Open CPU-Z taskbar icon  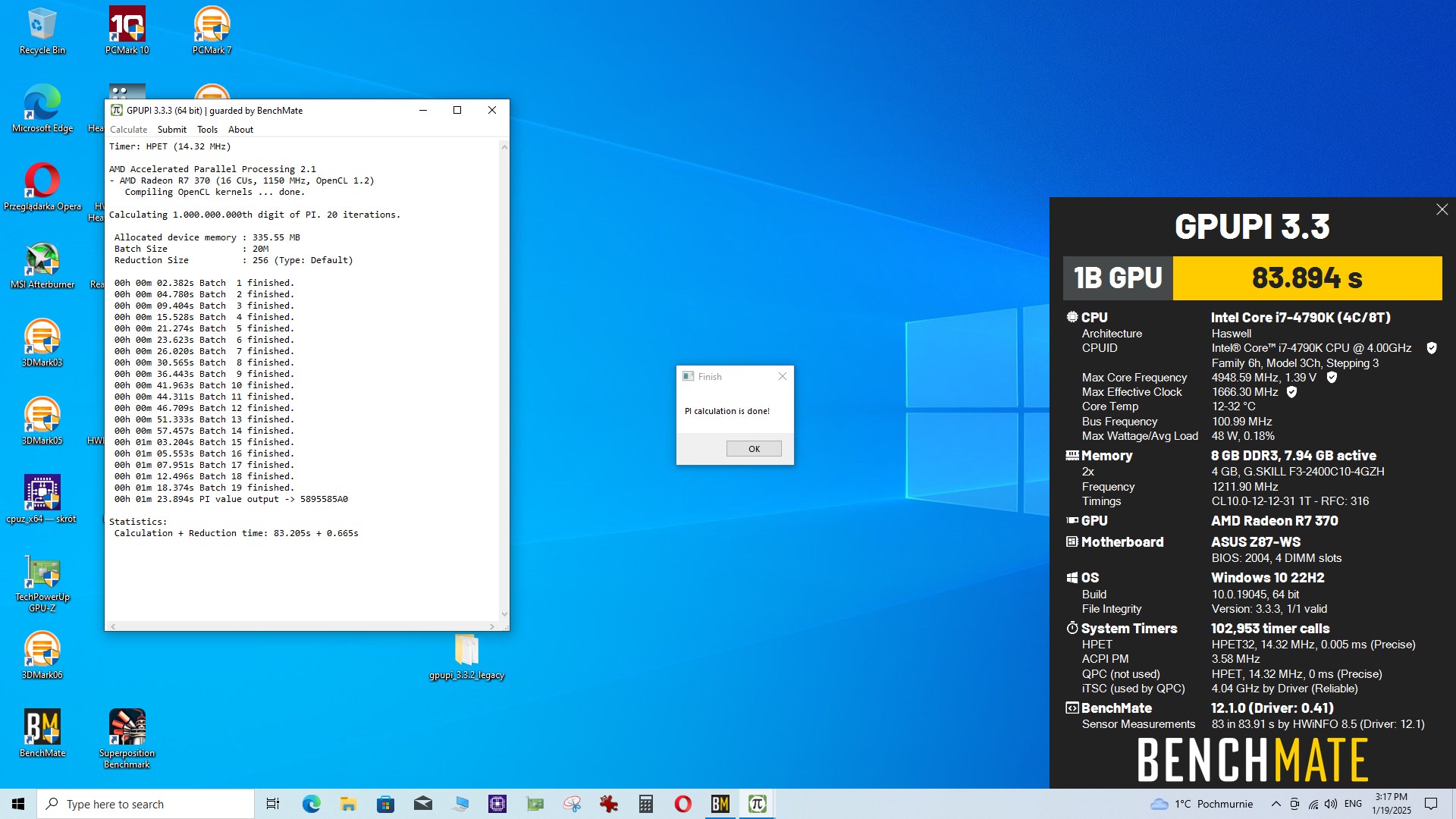[497, 804]
